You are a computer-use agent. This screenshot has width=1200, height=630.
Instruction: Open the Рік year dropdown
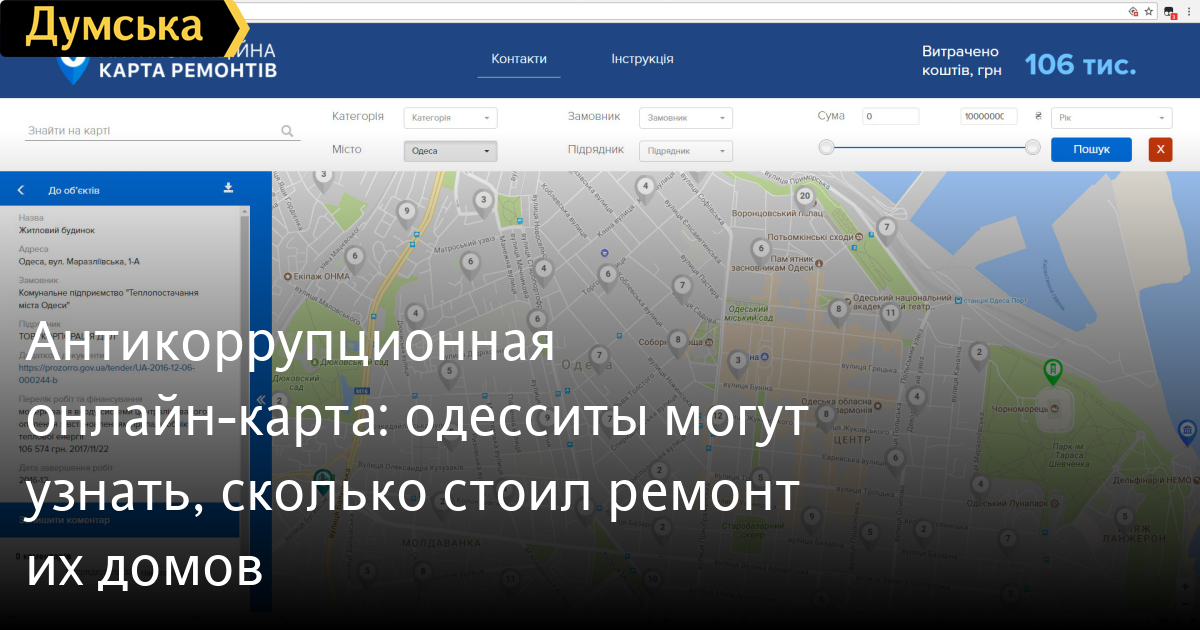(1112, 118)
